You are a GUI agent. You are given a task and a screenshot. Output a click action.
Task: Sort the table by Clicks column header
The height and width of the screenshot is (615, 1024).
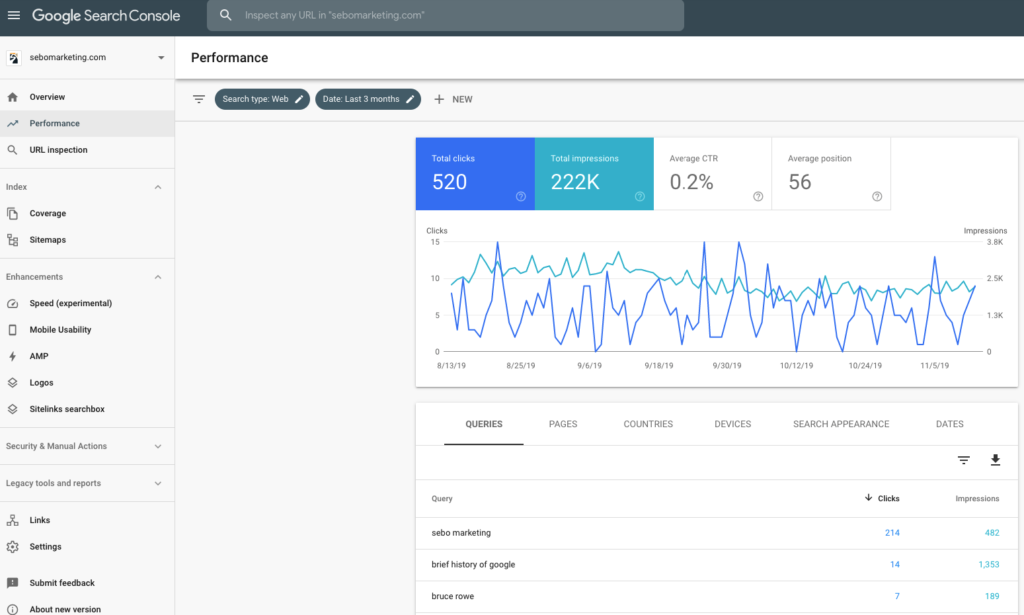click(882, 498)
